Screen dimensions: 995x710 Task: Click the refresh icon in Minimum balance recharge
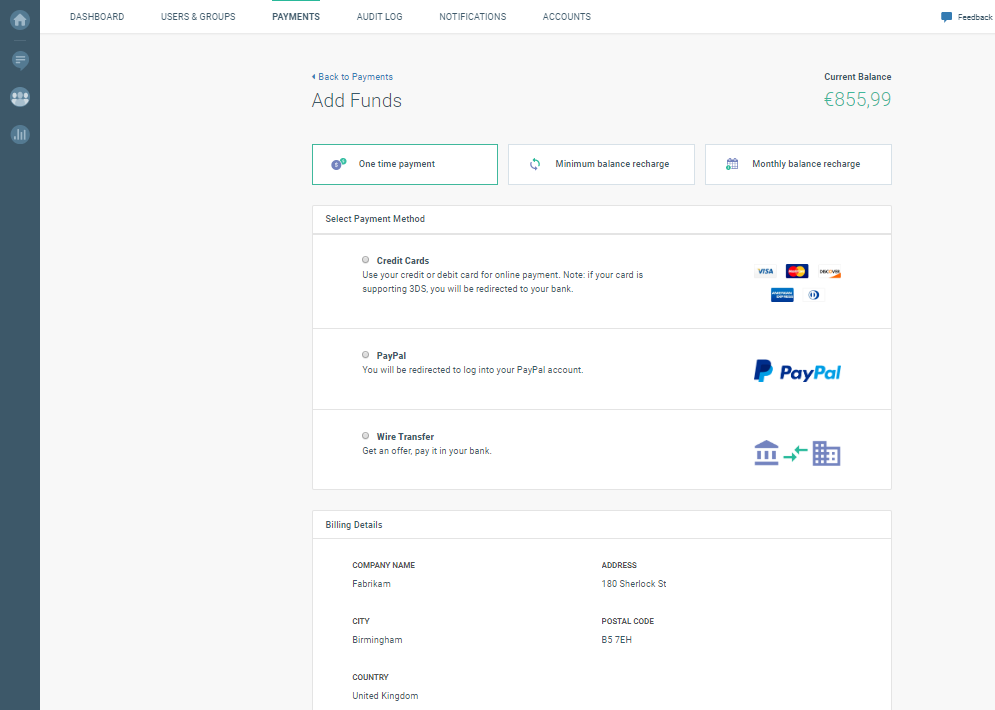535,164
